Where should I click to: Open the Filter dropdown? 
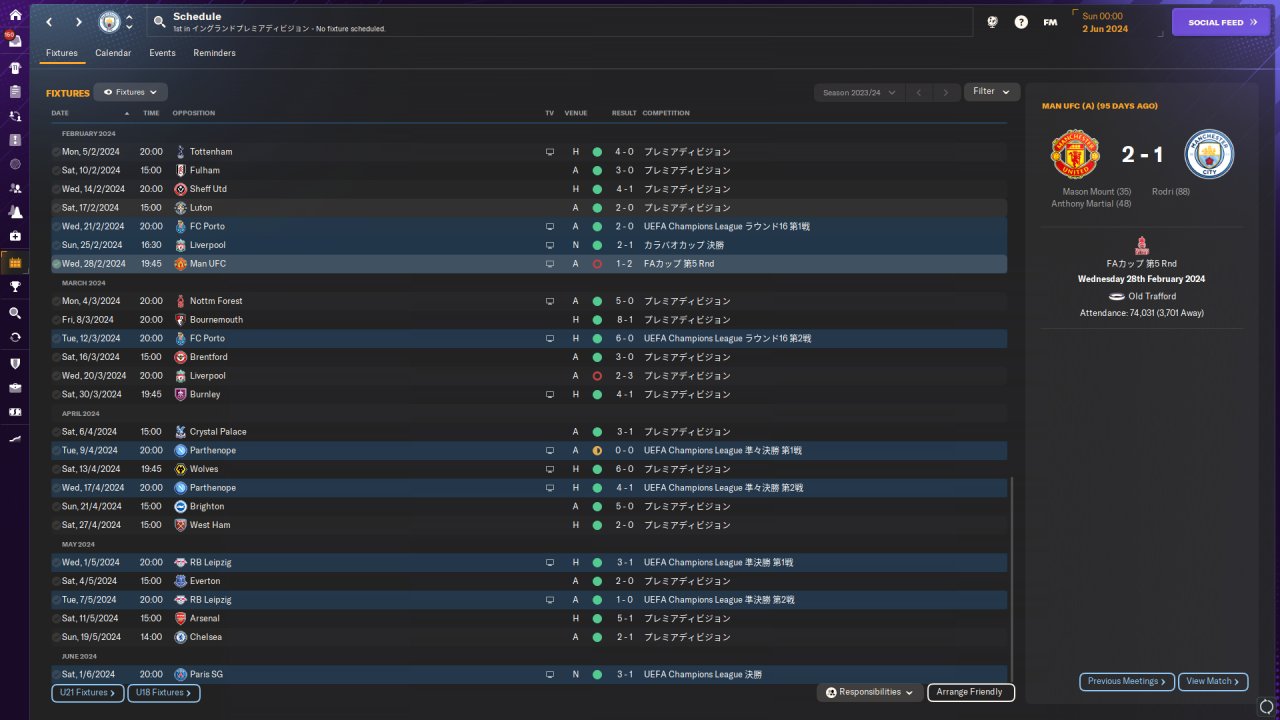[992, 92]
